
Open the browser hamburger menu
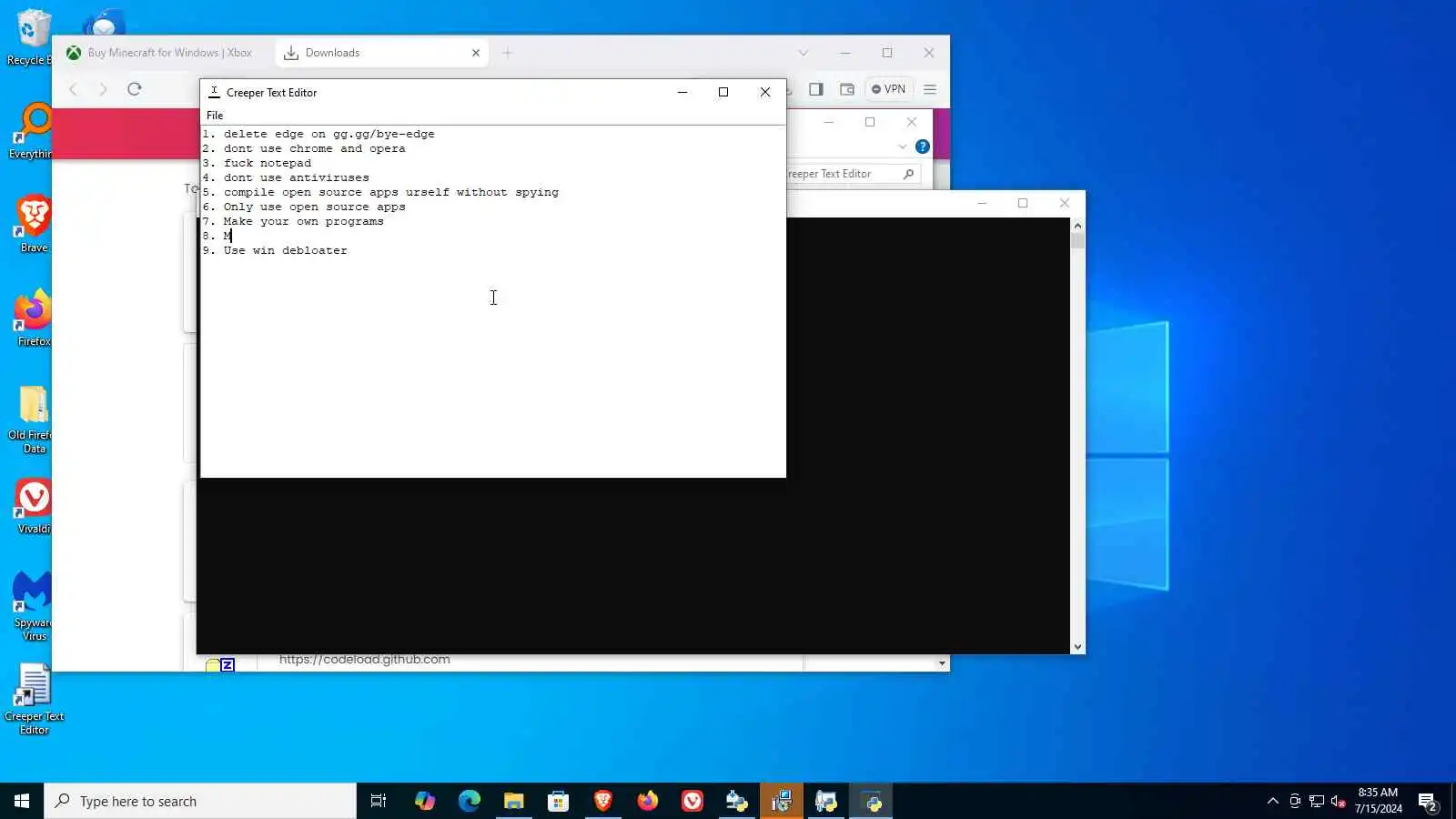pyautogui.click(x=930, y=89)
